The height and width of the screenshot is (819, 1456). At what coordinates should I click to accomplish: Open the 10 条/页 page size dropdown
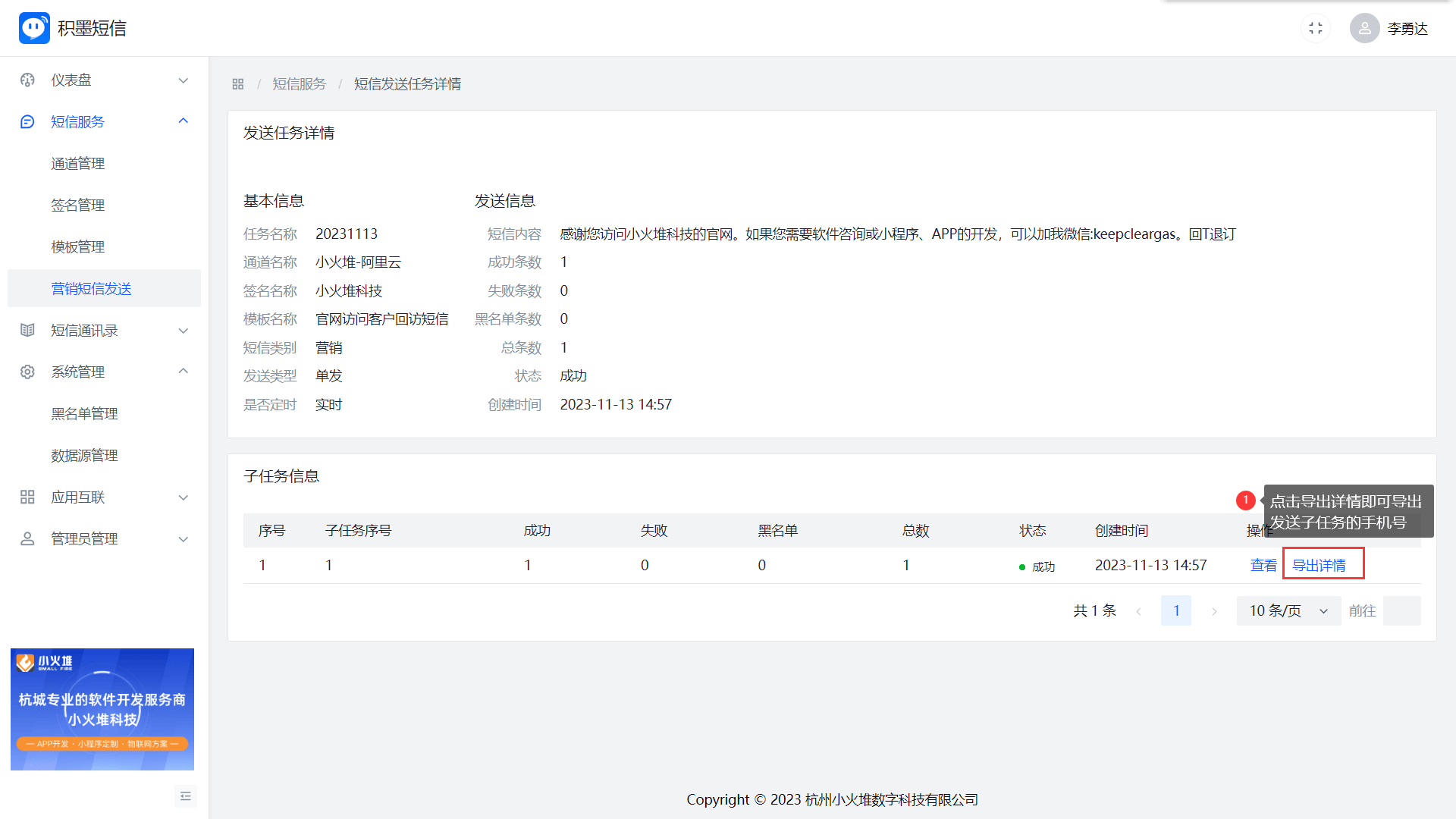(1288, 611)
